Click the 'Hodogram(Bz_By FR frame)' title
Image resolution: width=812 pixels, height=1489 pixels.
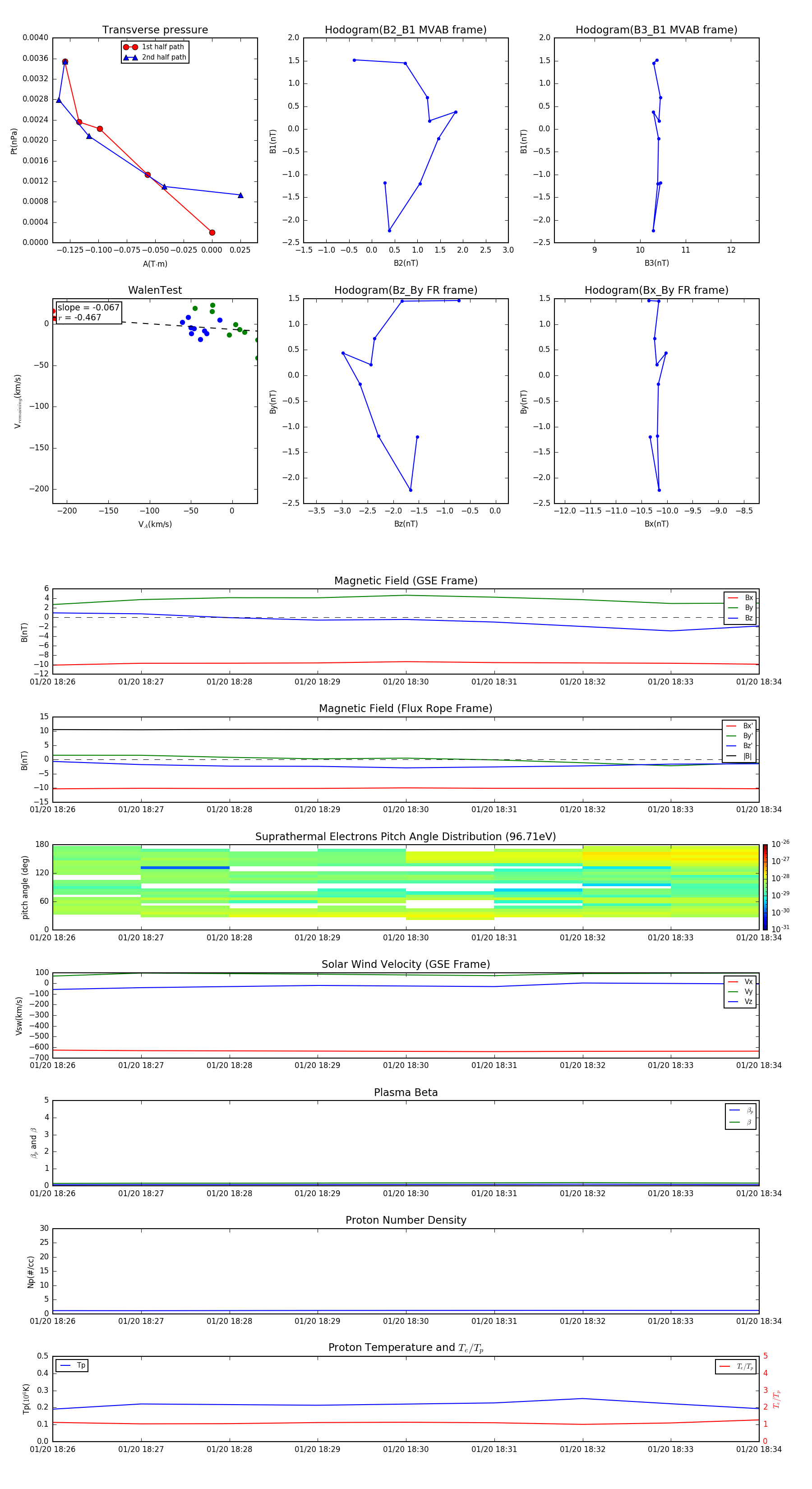point(406,290)
